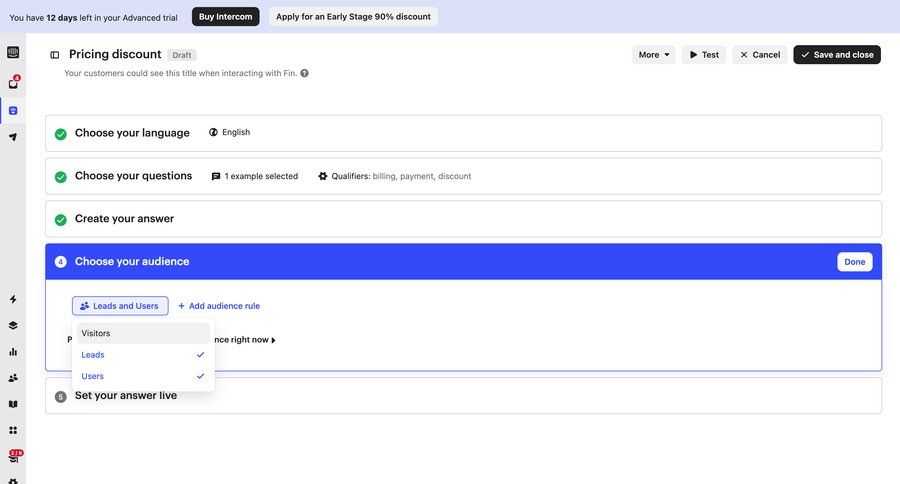Viewport: 900px width, 484px height.
Task: Open the book Knowledge icon in sidebar
Action: click(x=13, y=405)
